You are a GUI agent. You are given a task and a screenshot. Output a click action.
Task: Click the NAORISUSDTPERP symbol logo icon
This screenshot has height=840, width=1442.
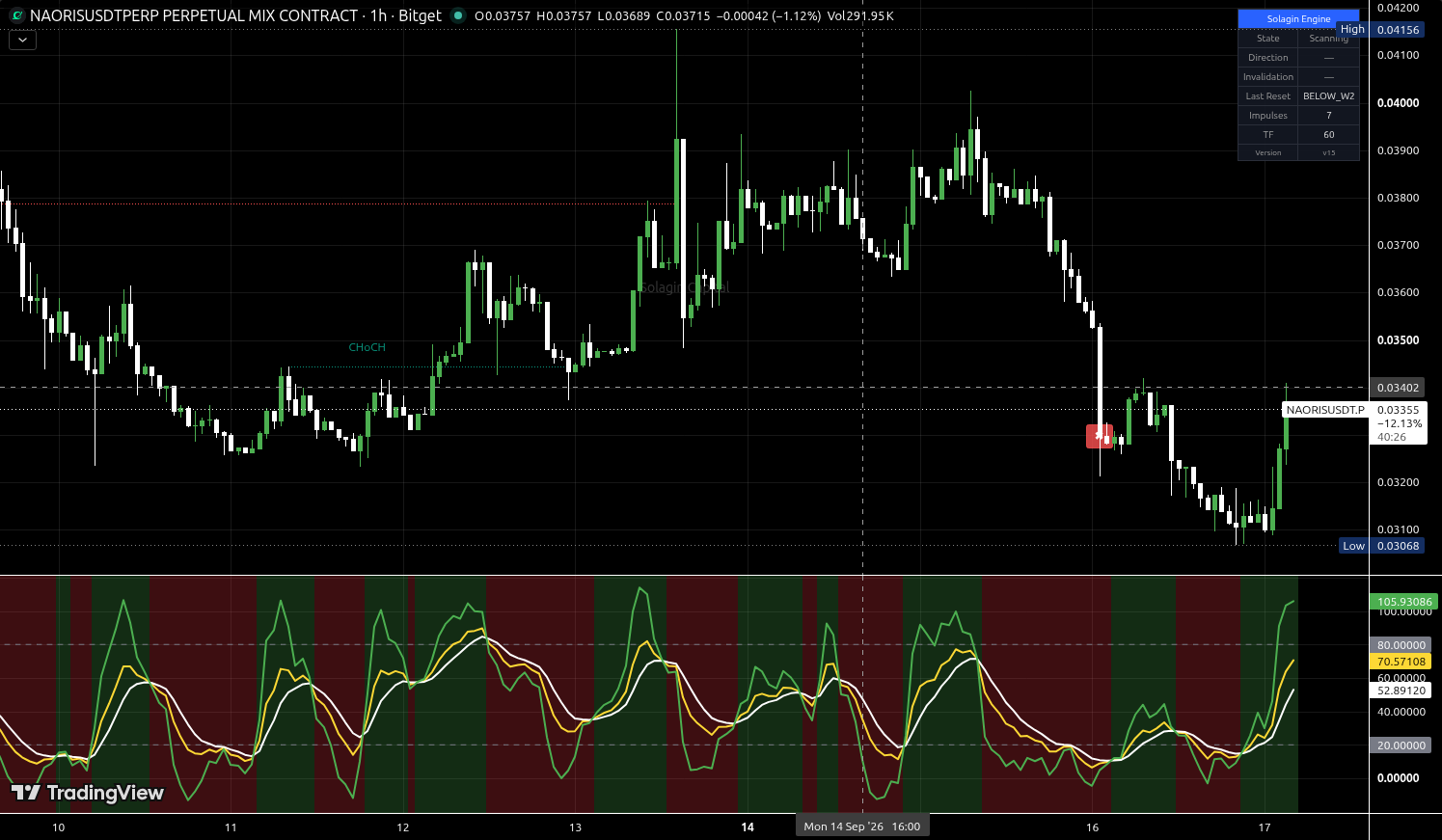[17, 15]
